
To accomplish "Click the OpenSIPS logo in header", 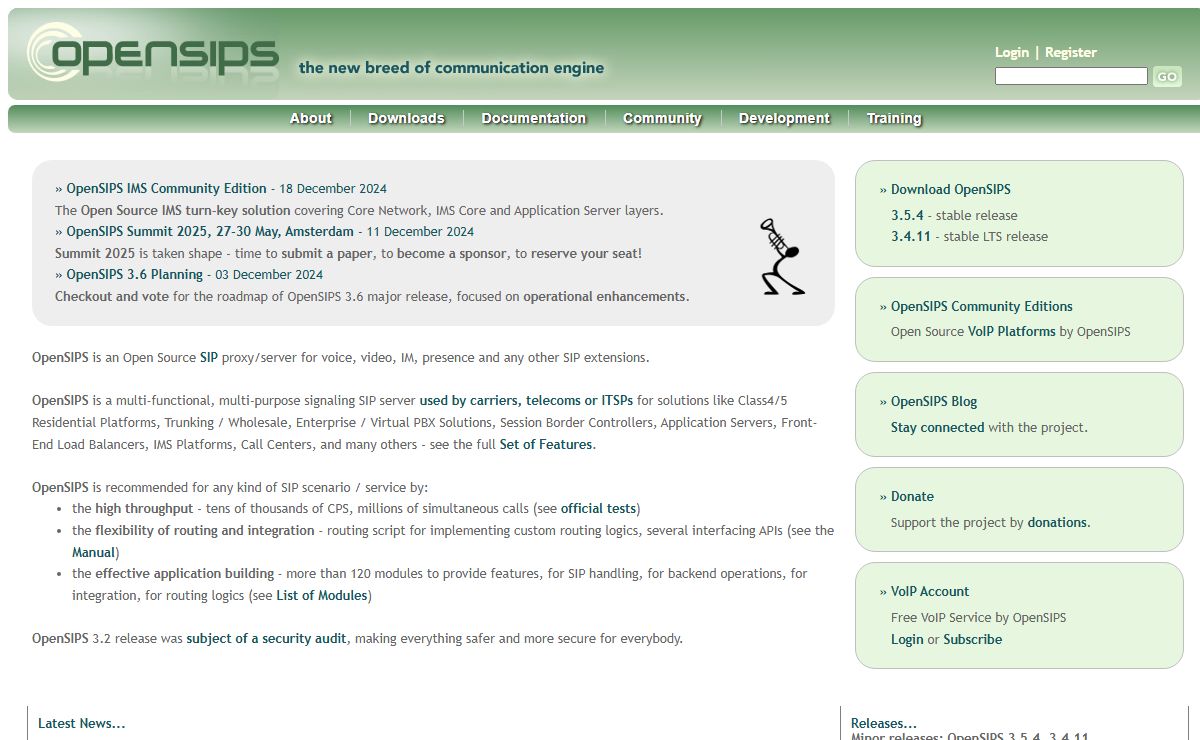I will pyautogui.click(x=152, y=52).
